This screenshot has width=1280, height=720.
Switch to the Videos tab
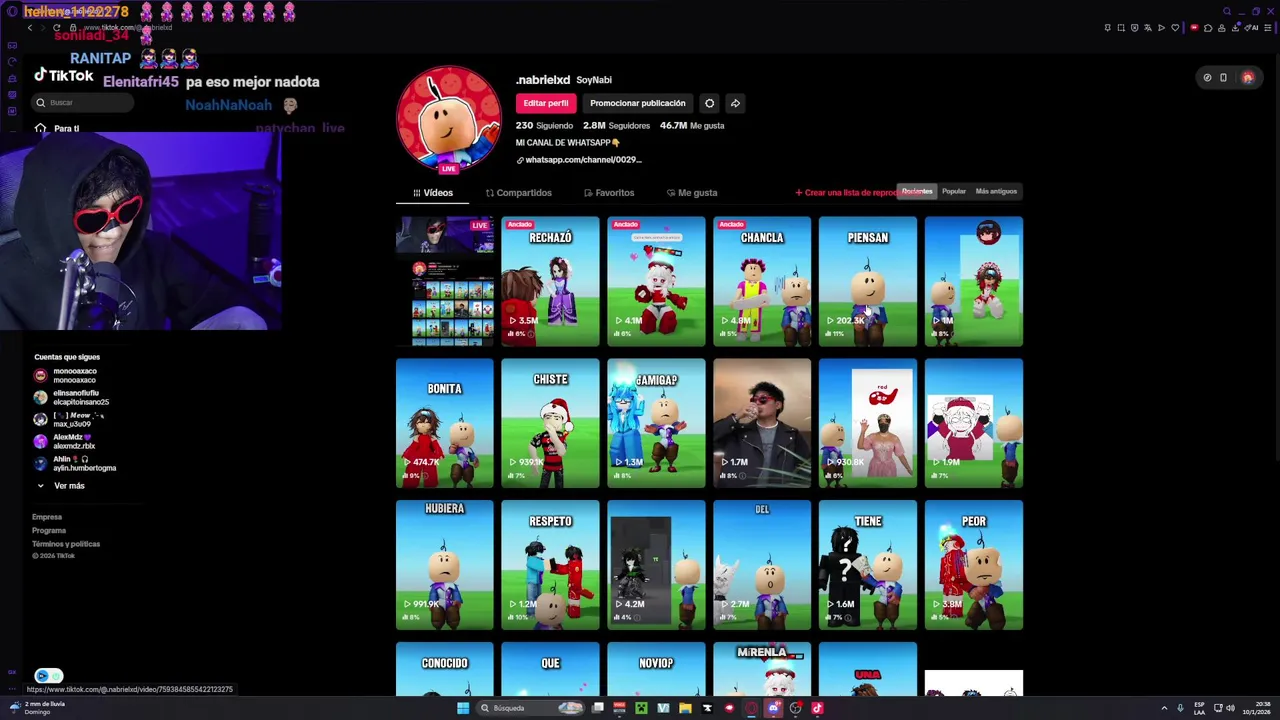[433, 193]
